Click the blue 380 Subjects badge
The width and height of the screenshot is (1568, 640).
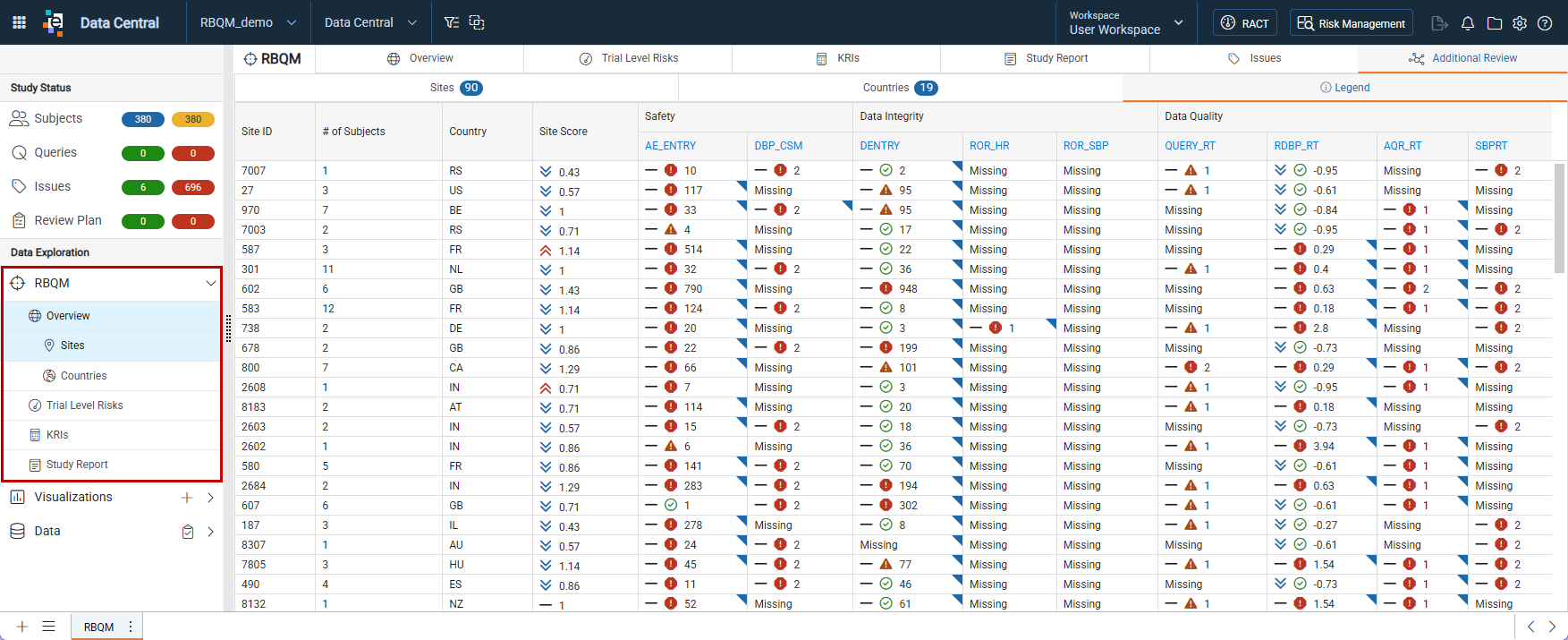143,119
